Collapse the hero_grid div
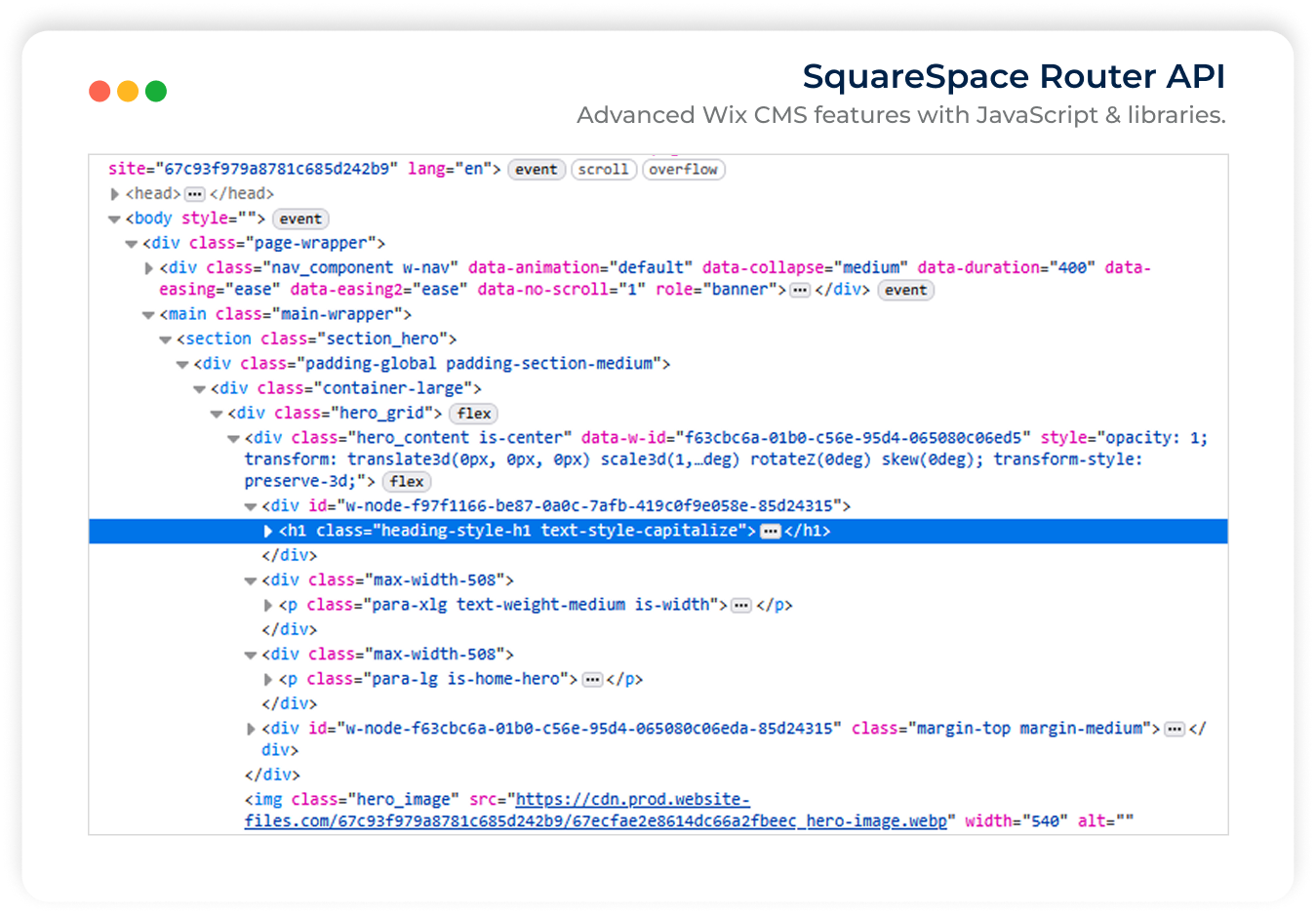 click(217, 414)
